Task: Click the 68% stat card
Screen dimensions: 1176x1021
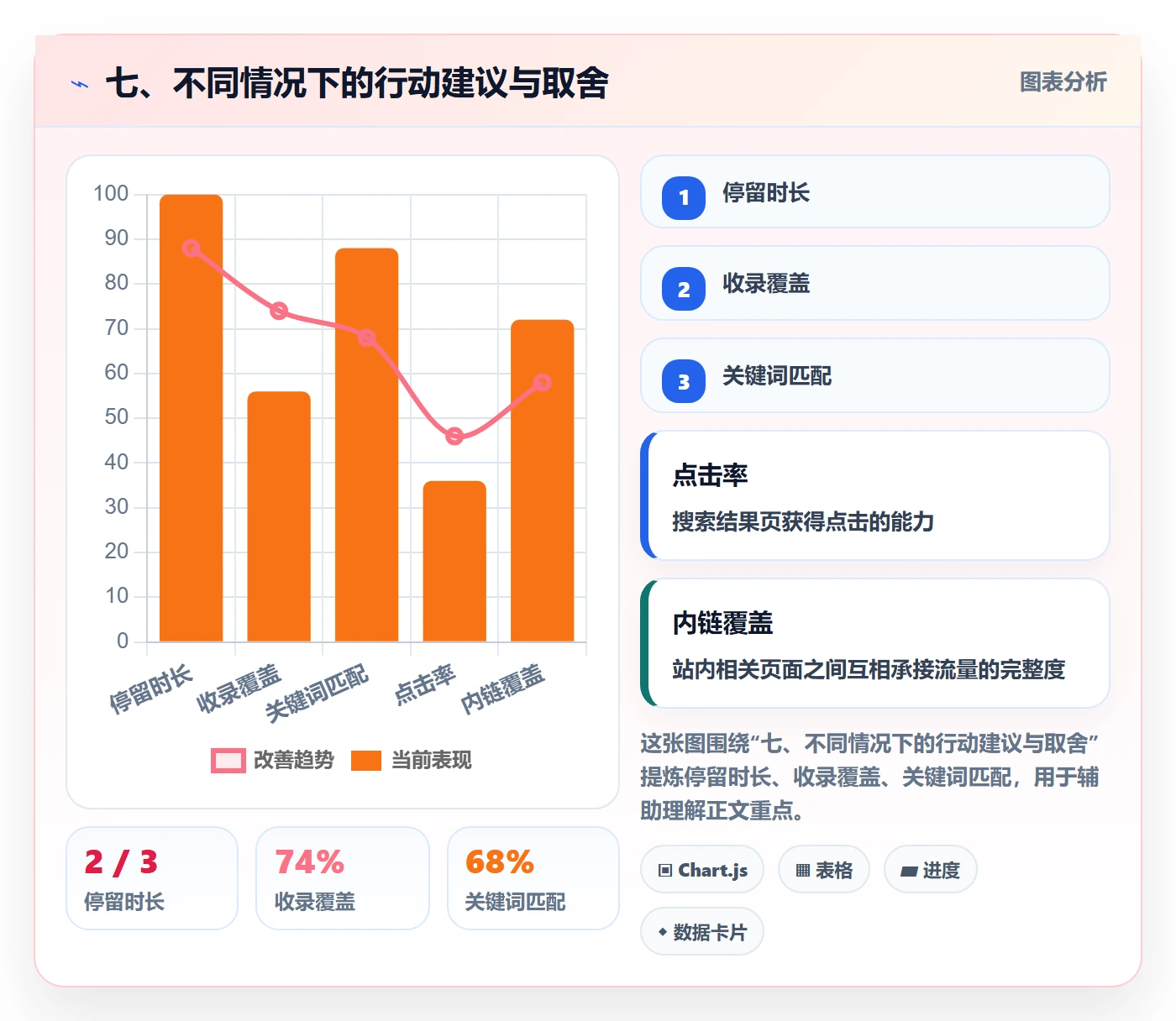Action: point(533,878)
